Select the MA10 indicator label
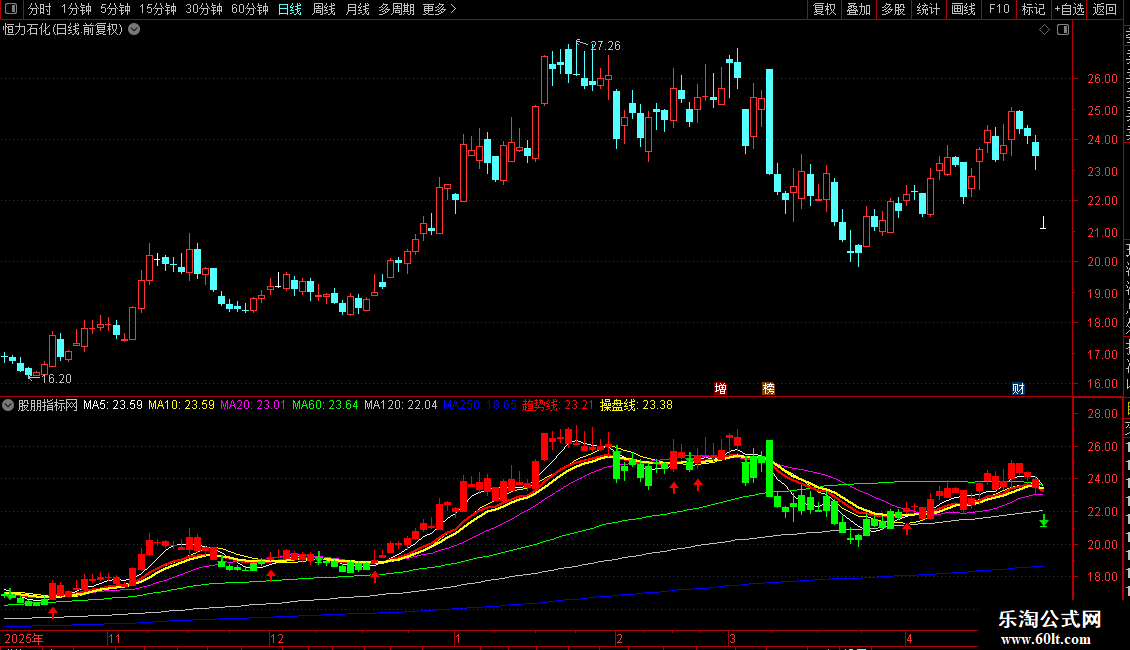The image size is (1130, 650). pos(181,405)
